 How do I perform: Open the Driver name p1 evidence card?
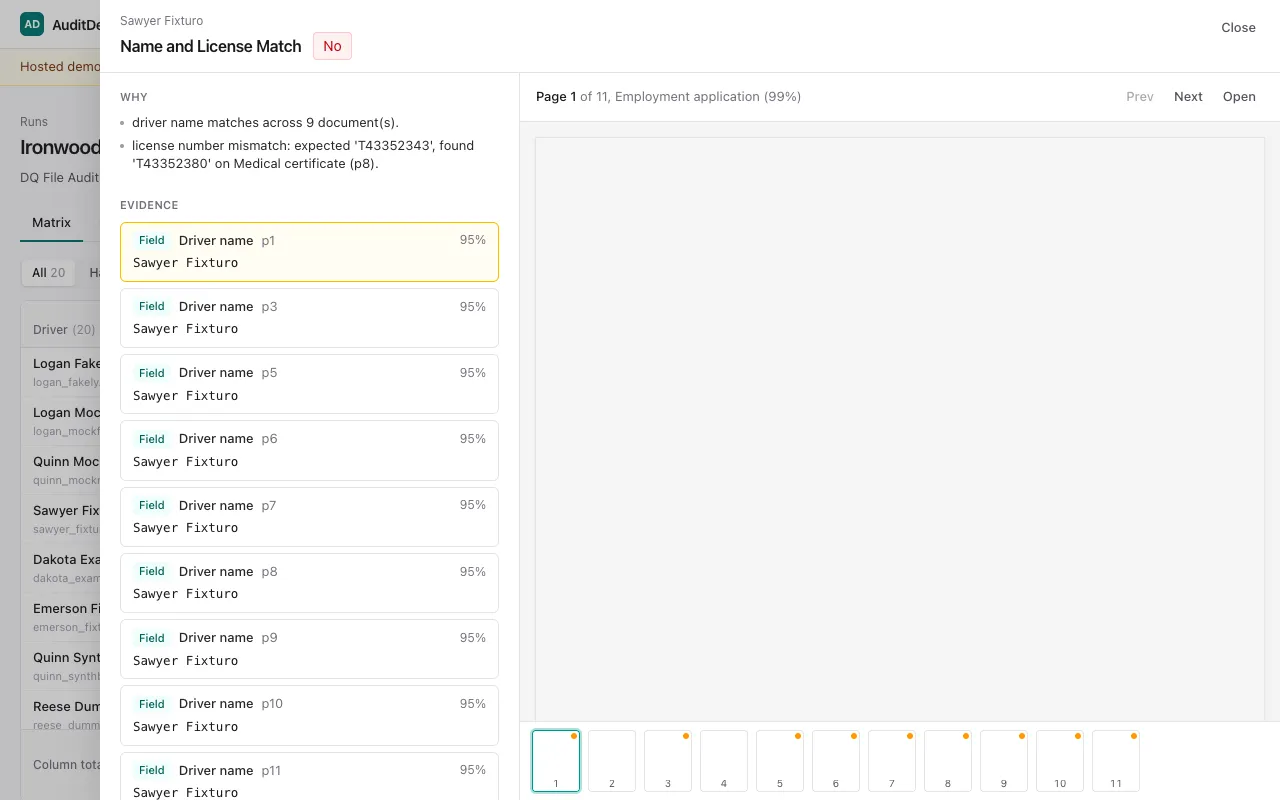coord(309,252)
